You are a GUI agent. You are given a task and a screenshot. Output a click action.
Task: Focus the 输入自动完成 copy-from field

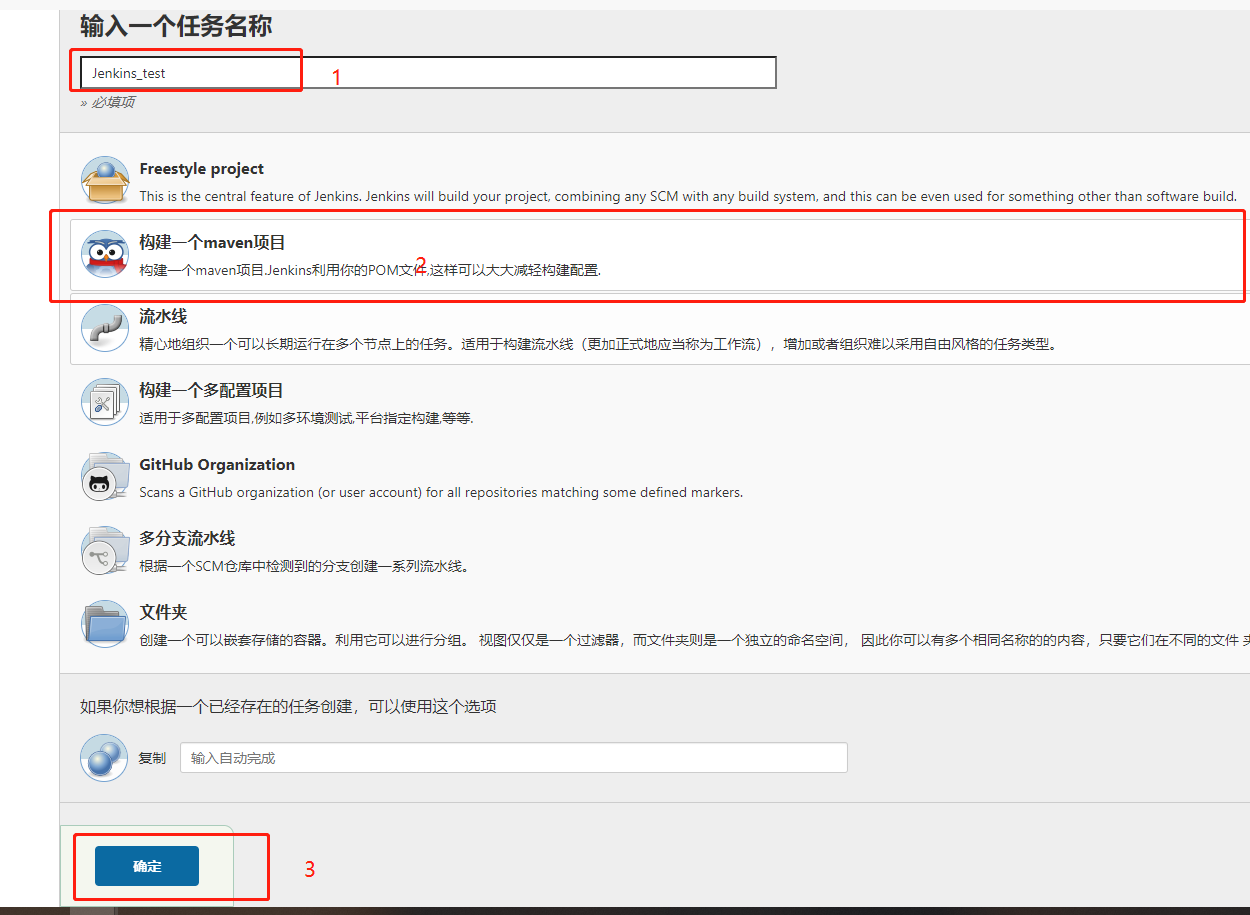[x=514, y=758]
